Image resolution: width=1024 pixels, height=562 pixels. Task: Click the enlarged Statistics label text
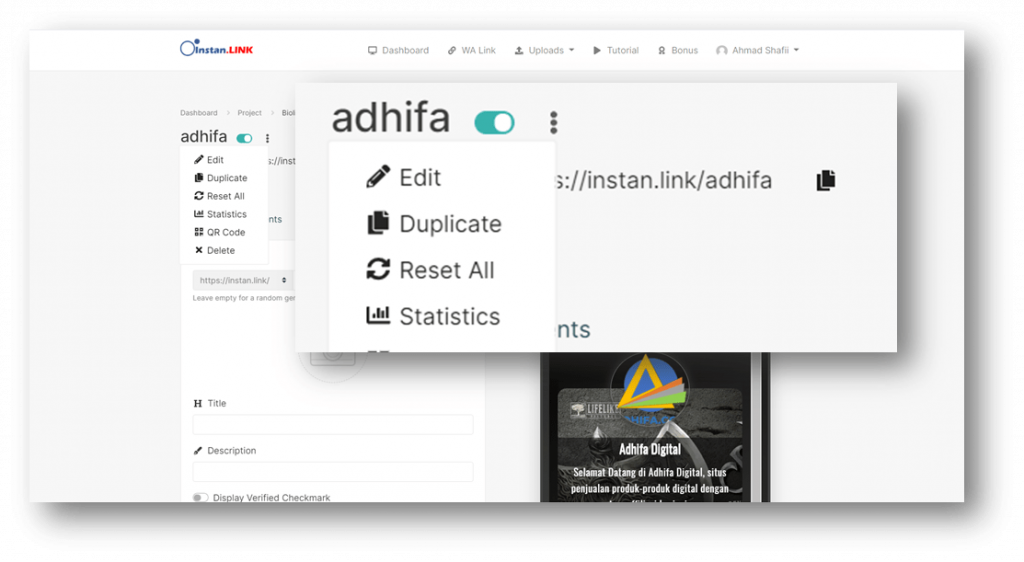coord(449,317)
